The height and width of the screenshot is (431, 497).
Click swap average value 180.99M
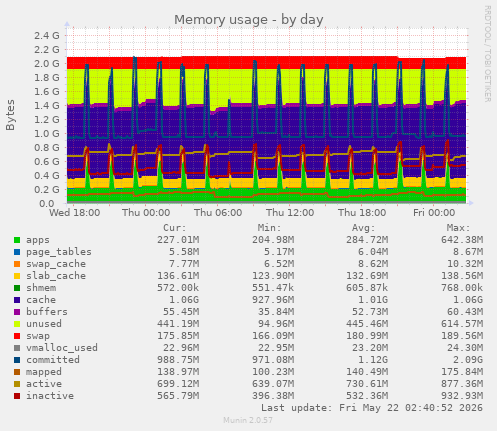click(367, 336)
